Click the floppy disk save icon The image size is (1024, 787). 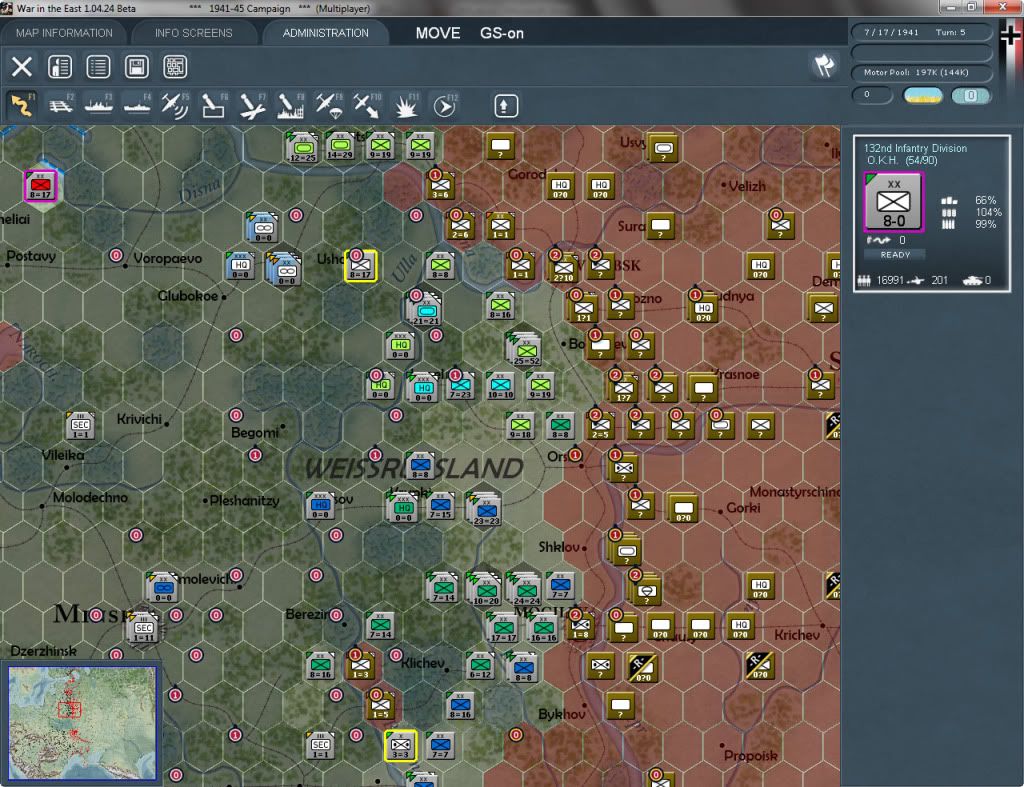point(136,66)
